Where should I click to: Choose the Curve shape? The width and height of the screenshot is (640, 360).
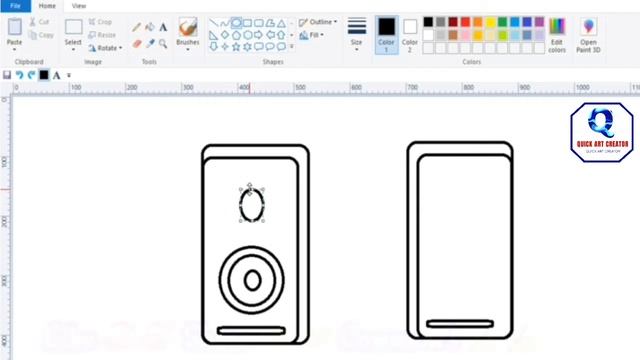click(224, 23)
